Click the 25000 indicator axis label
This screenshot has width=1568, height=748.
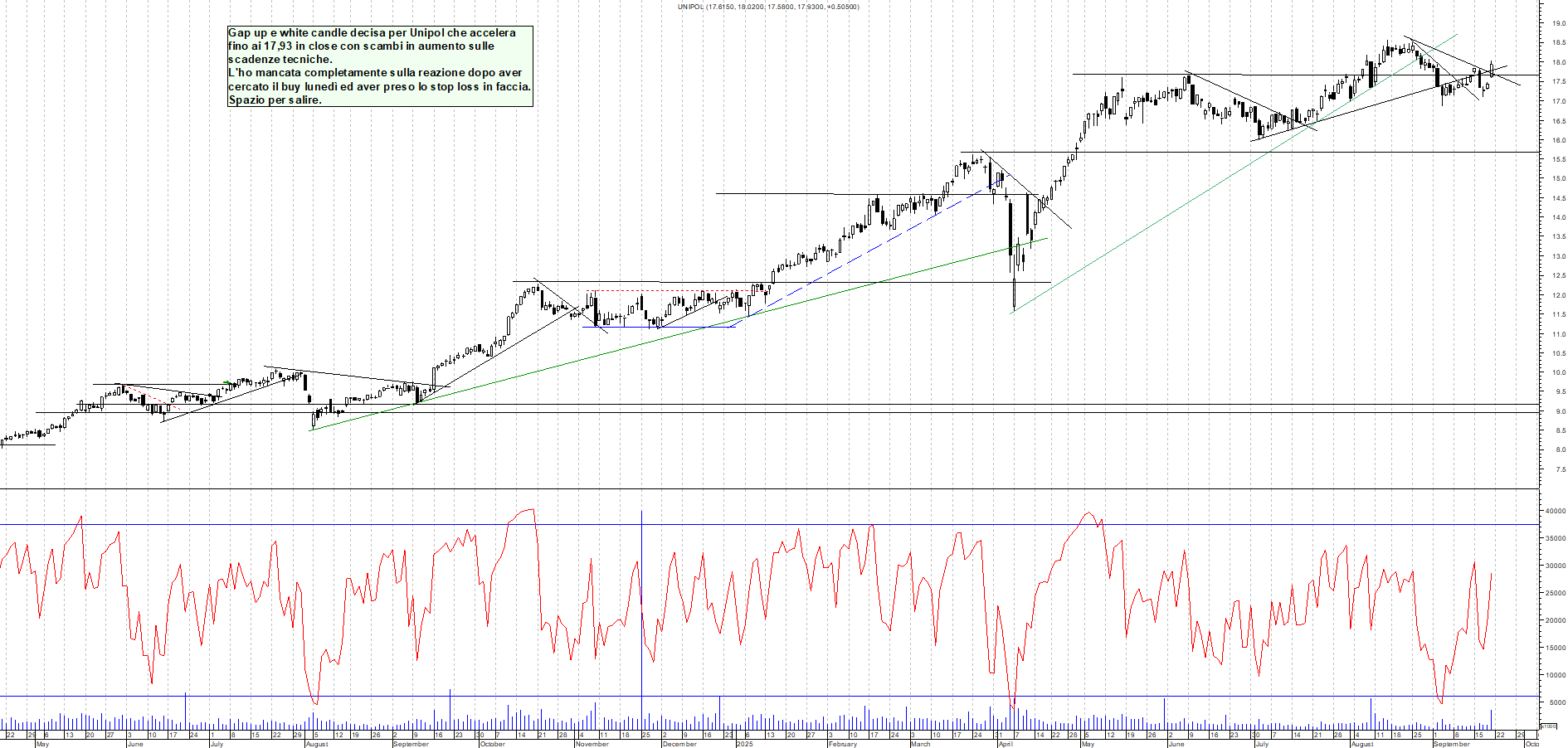point(1556,593)
